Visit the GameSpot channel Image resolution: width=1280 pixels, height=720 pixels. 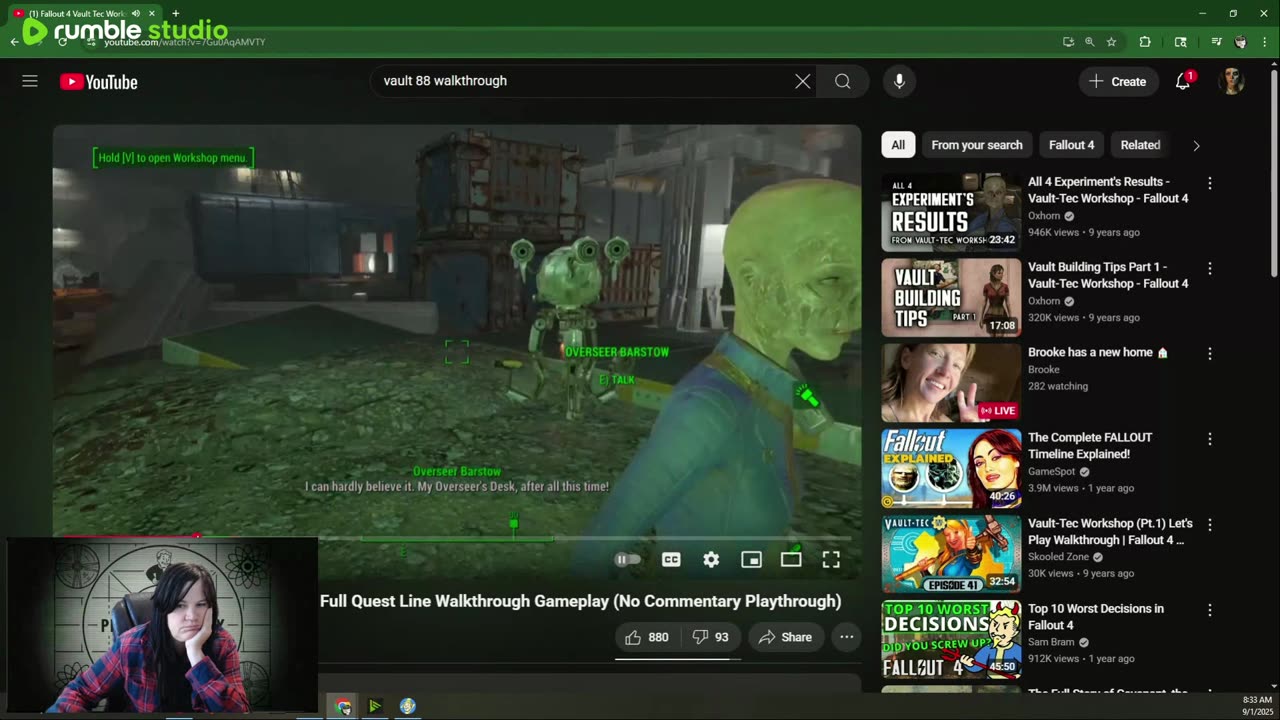[x=1052, y=471]
